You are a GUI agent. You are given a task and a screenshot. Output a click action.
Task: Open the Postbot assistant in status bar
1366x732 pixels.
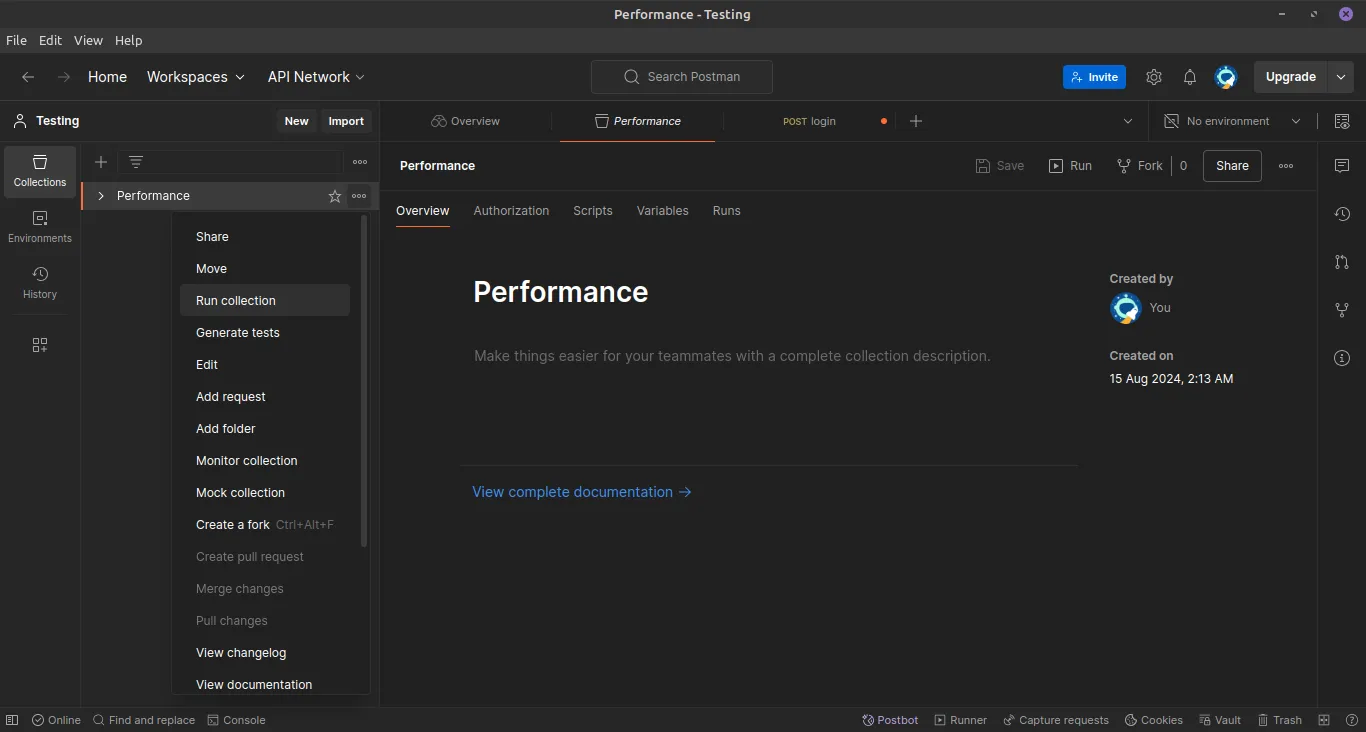coord(890,720)
